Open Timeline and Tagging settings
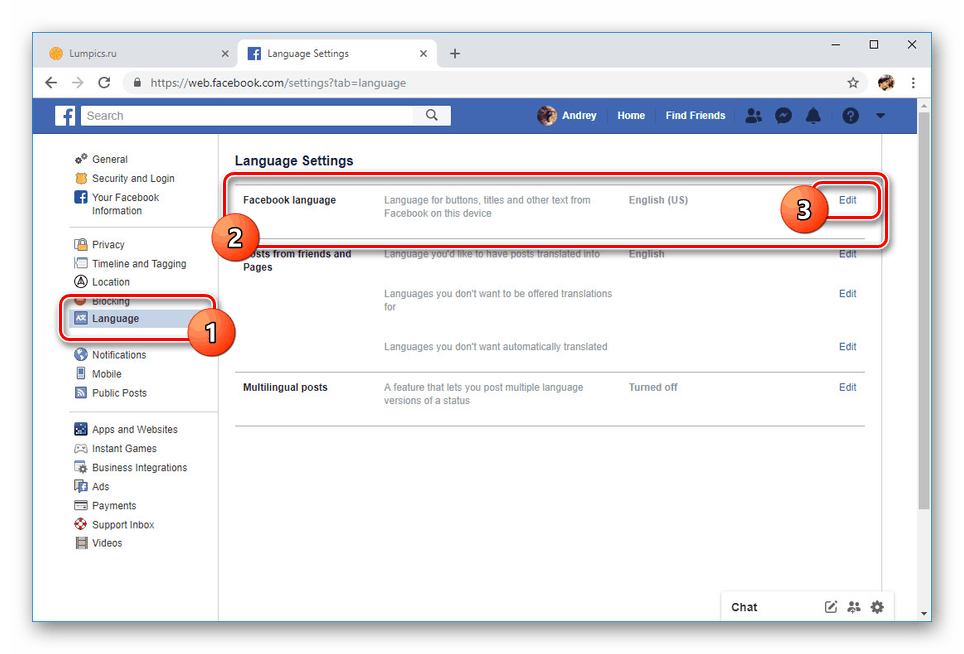The width and height of the screenshot is (964, 654). (x=139, y=264)
